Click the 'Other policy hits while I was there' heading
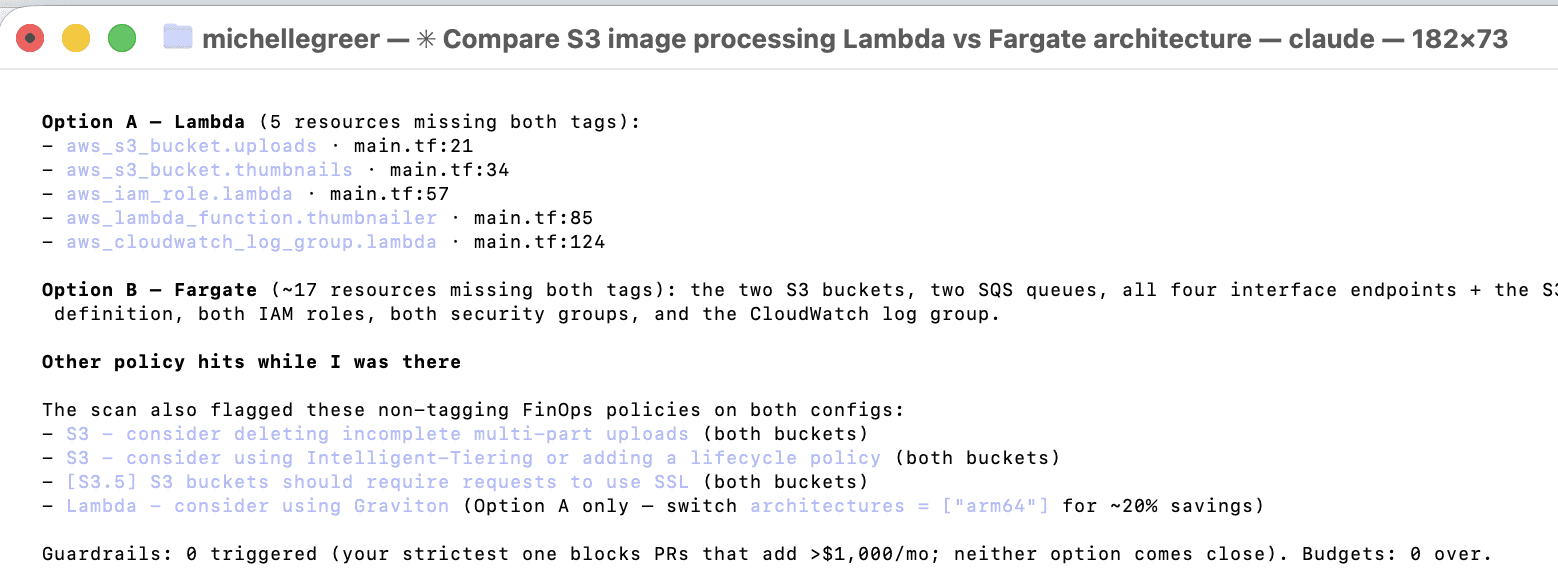The height and width of the screenshot is (584, 1558). [x=251, y=362]
